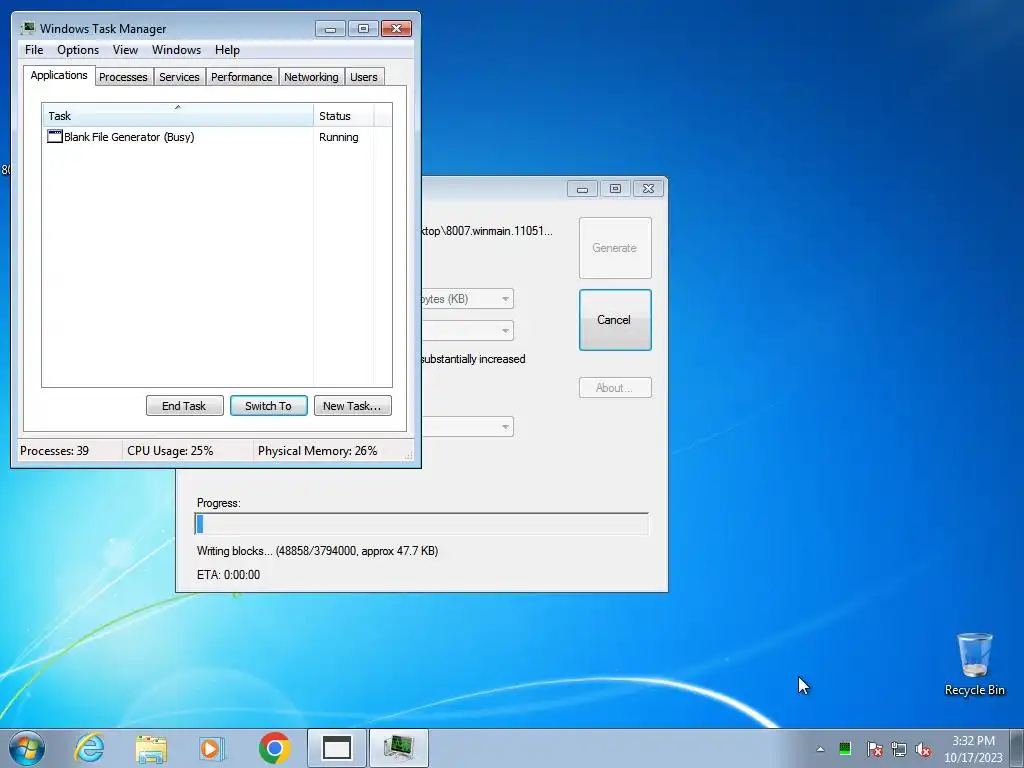Image resolution: width=1024 pixels, height=768 pixels.
Task: Click the muted volume tray icon
Action: (923, 749)
